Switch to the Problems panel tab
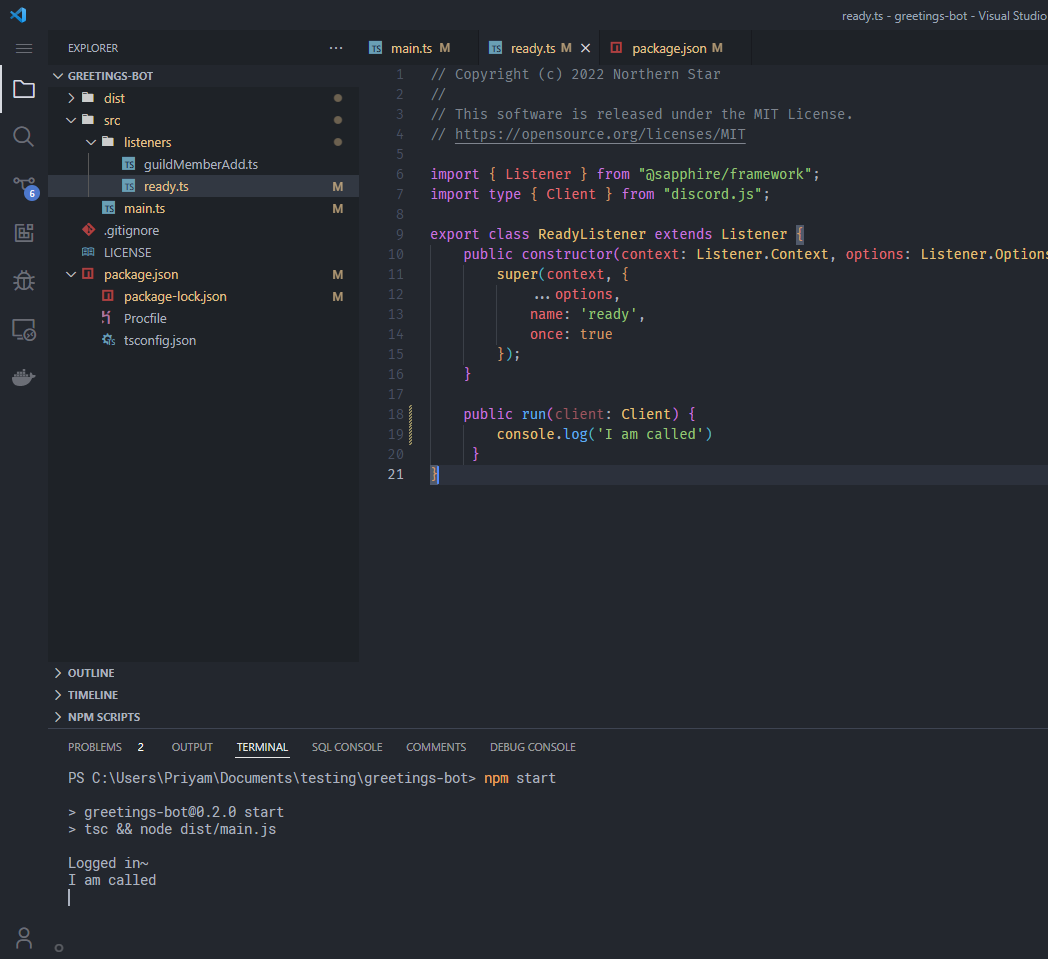1048x959 pixels. [x=95, y=747]
